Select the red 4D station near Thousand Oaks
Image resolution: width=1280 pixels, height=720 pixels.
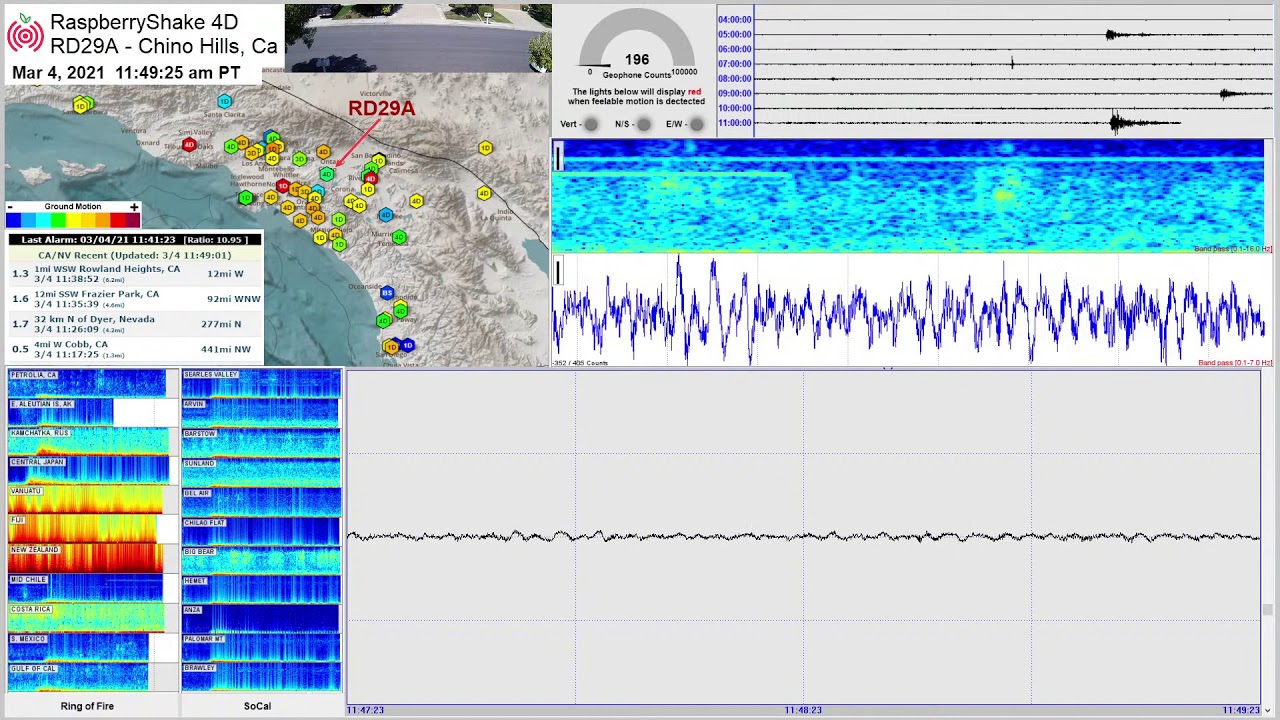click(x=189, y=145)
